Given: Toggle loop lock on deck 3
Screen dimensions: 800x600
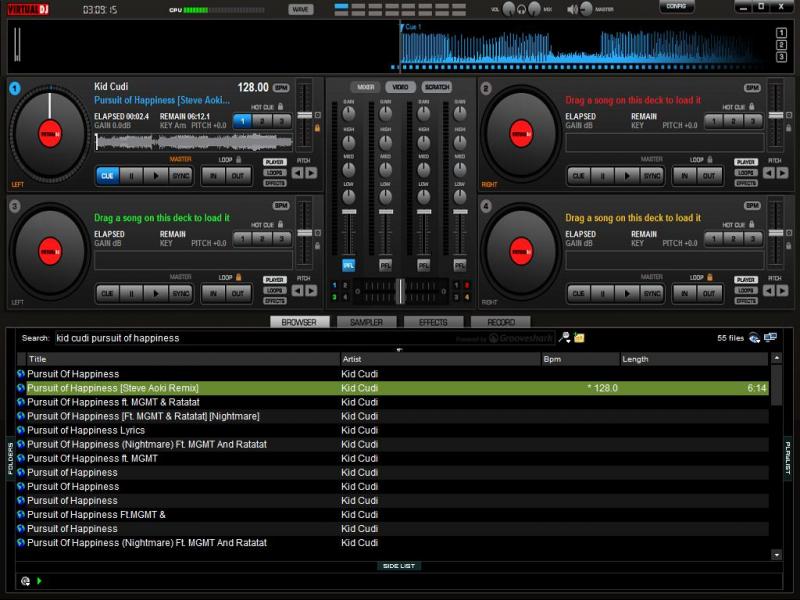Looking at the screenshot, I should pyautogui.click(x=238, y=277).
